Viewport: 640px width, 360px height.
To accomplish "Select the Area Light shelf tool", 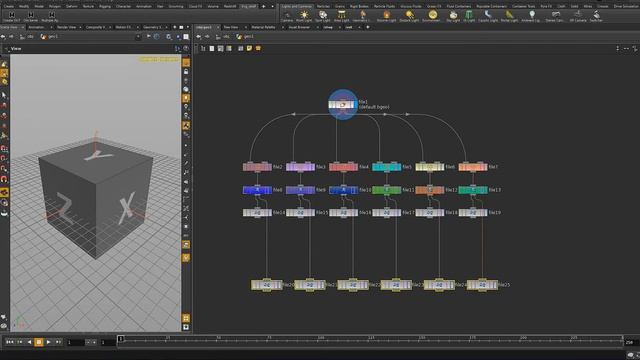I will [342, 16].
